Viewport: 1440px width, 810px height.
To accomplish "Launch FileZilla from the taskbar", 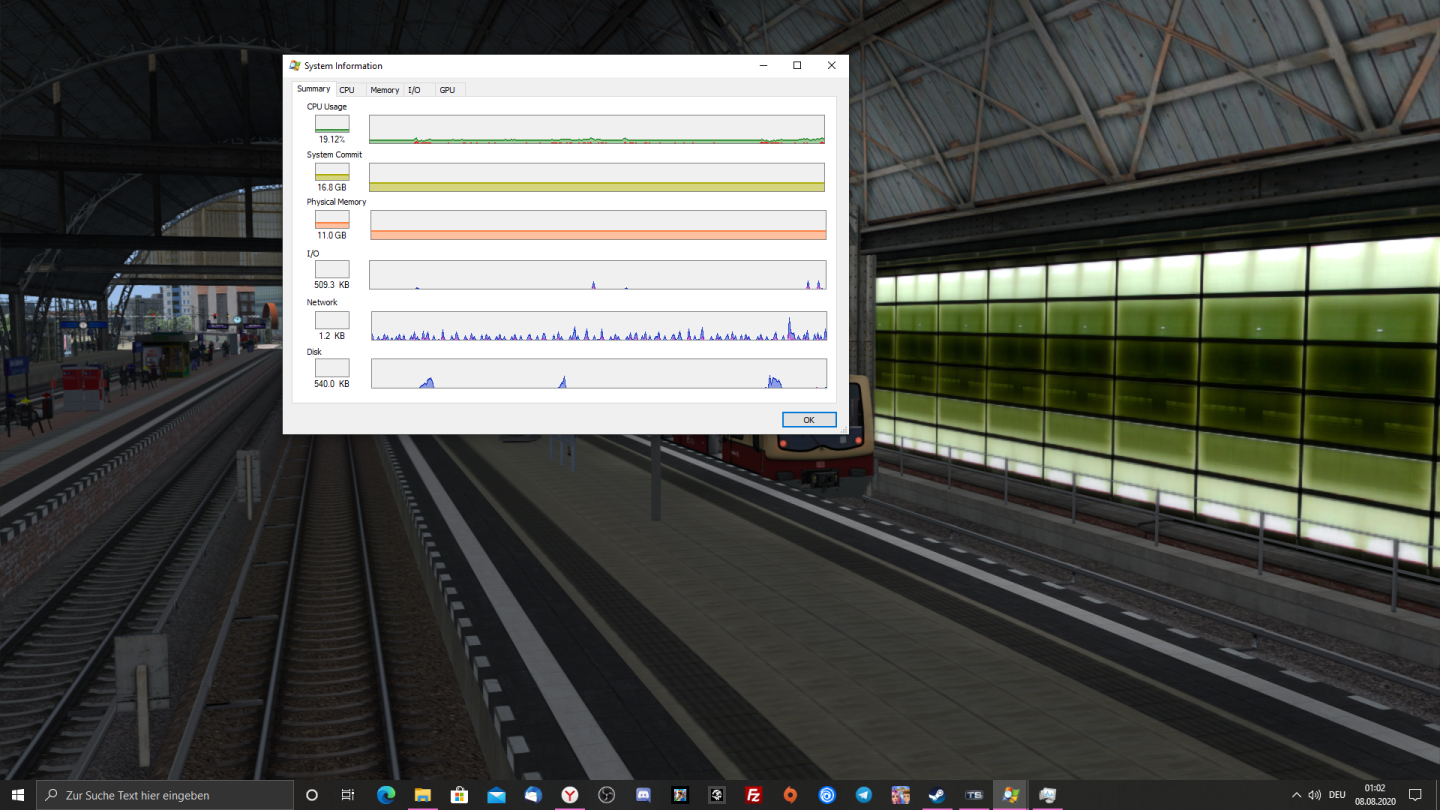I will click(x=753, y=795).
